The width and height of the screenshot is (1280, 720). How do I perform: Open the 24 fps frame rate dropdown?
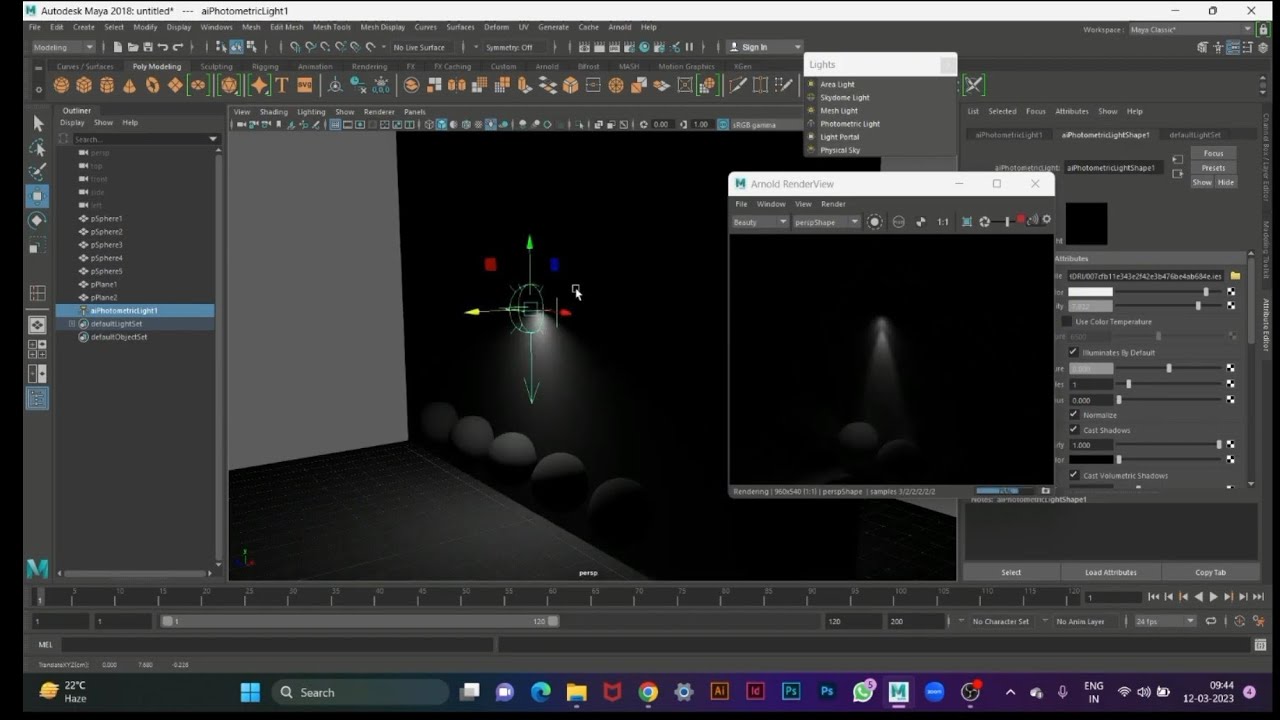click(x=1165, y=621)
